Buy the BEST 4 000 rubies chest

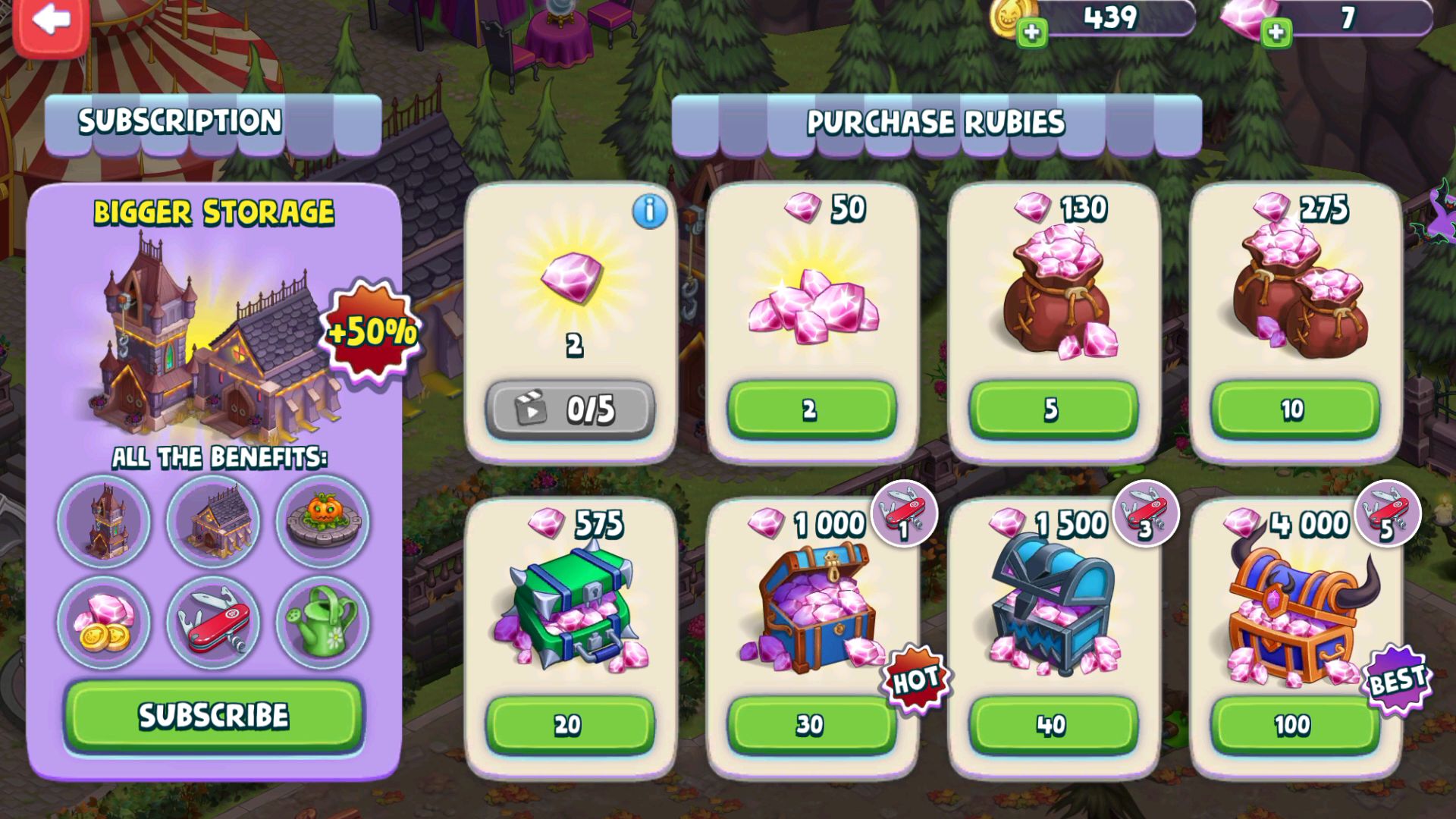coord(1294,726)
